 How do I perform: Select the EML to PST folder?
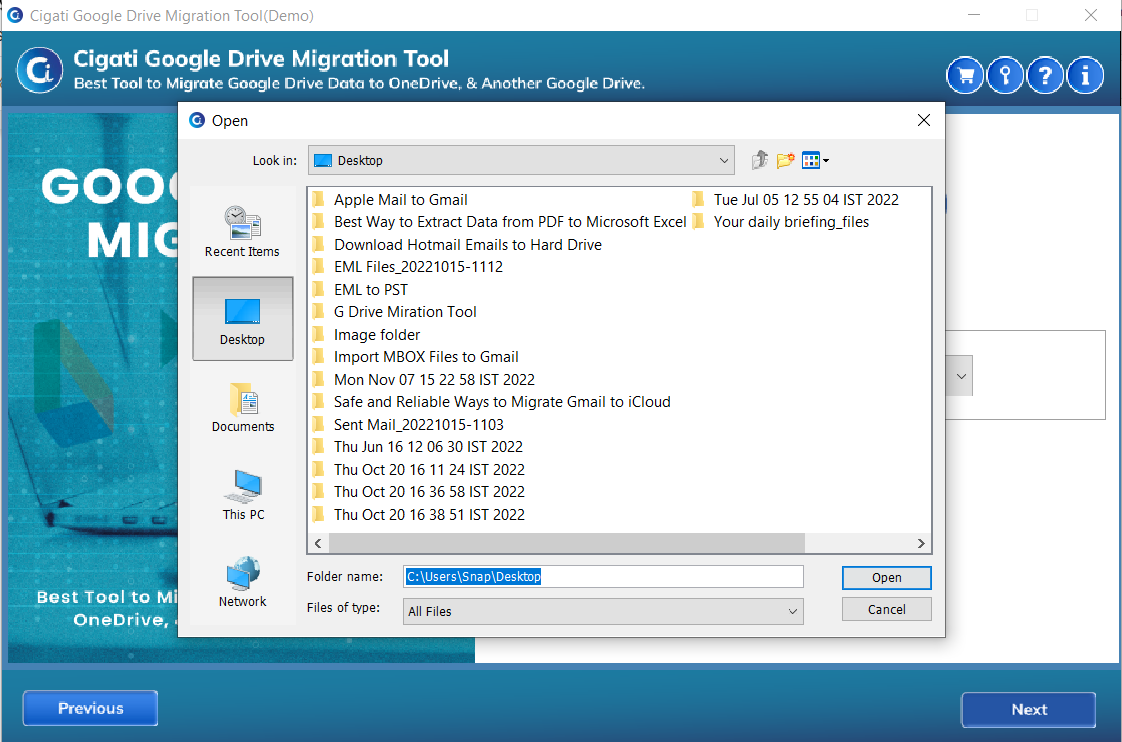click(360, 290)
